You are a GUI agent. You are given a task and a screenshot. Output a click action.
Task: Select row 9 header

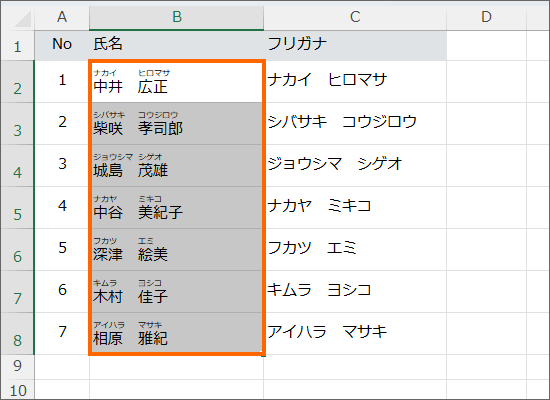point(18,367)
